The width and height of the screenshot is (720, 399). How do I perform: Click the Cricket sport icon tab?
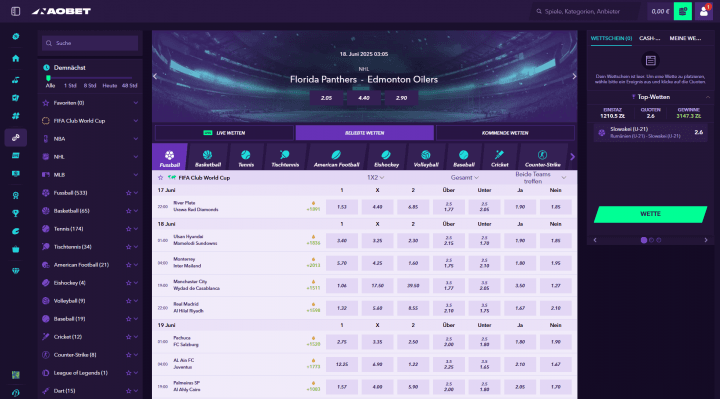tap(499, 157)
